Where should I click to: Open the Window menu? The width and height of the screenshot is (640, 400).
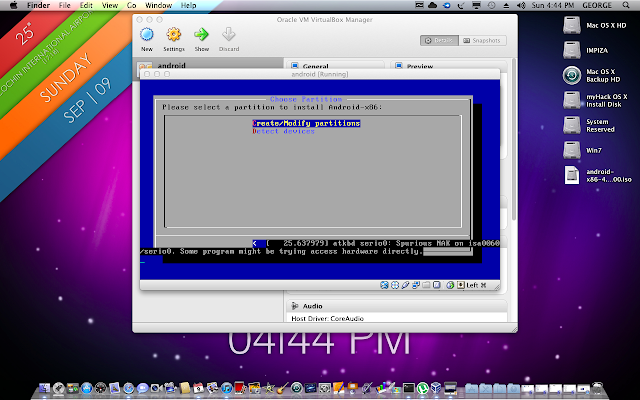coord(158,5)
